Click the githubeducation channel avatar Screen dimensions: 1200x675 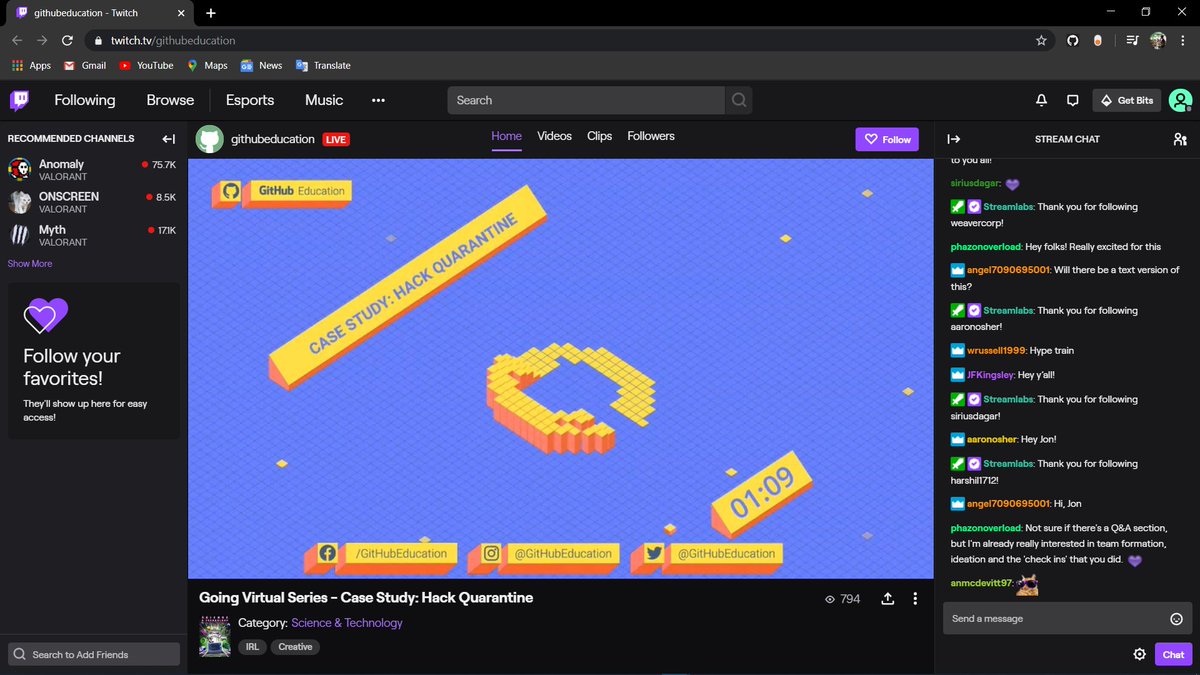coord(209,139)
